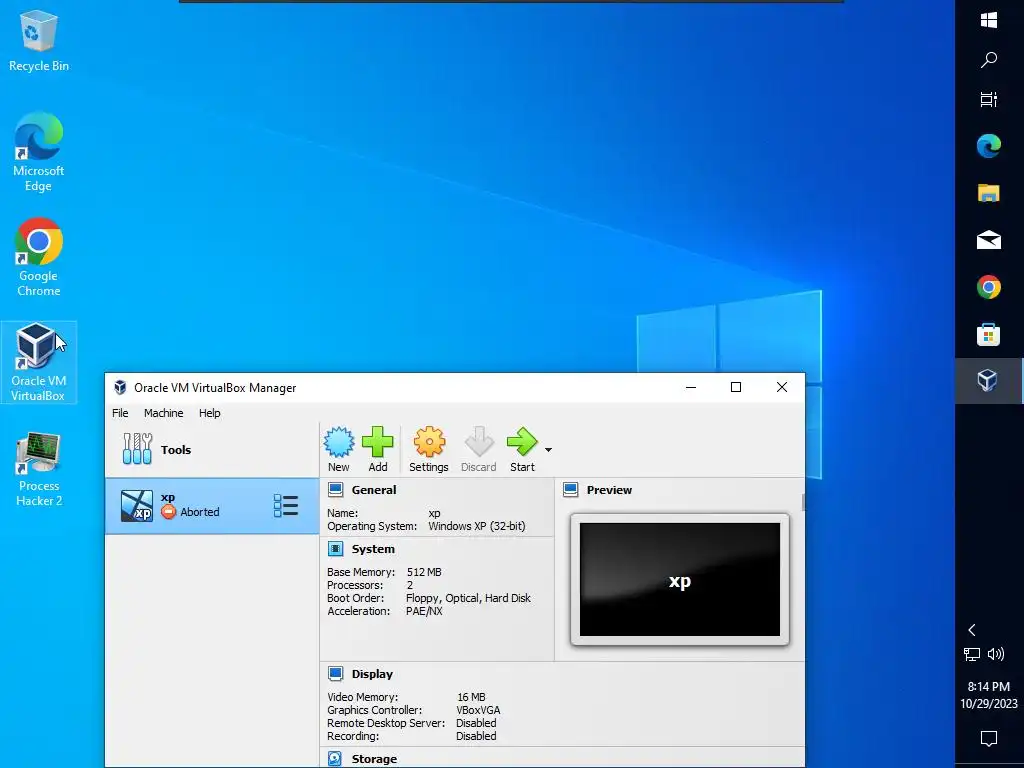Click the 16 MB video memory value
Viewport: 1024px width, 768px height.
pyautogui.click(x=471, y=697)
